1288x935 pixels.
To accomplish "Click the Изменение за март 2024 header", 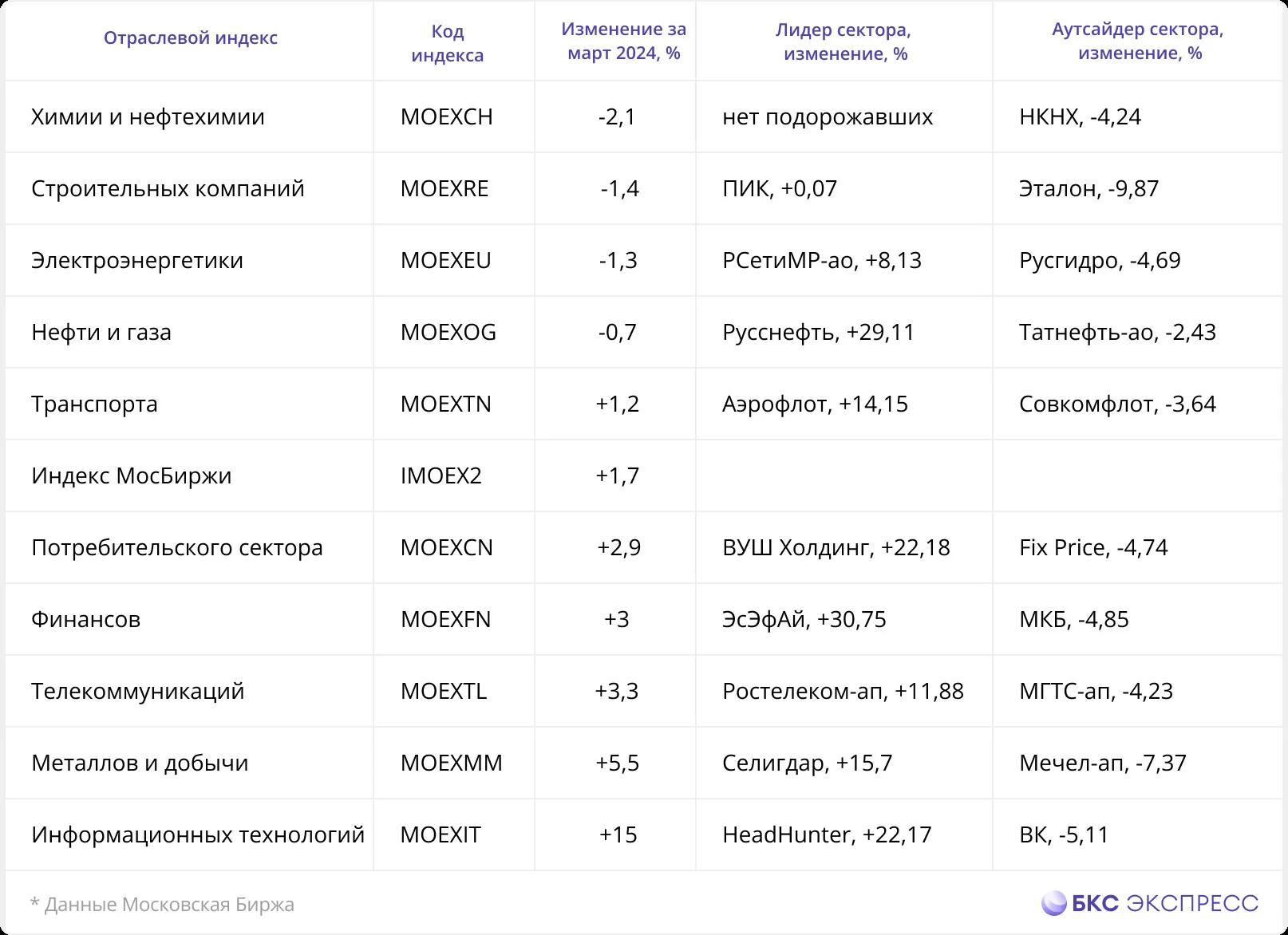I will pyautogui.click(x=623, y=41).
